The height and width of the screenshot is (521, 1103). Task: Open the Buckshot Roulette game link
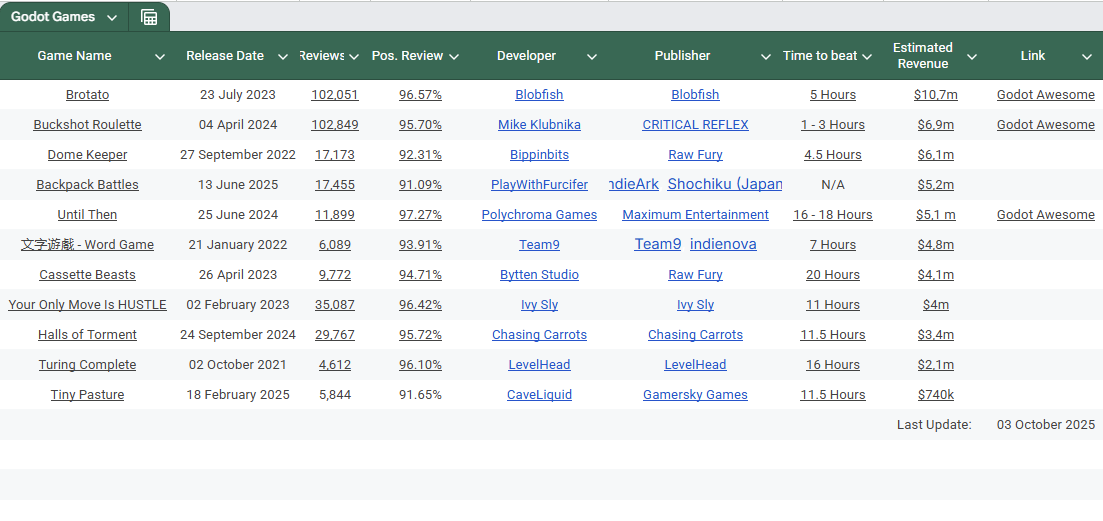pyautogui.click(x=87, y=125)
